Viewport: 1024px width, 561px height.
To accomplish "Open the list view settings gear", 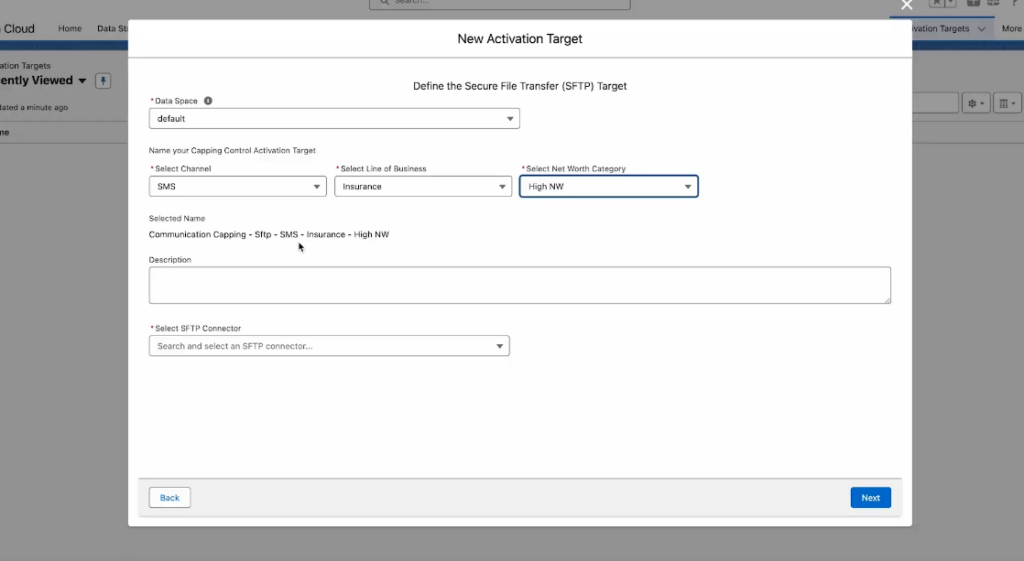I will (x=975, y=103).
